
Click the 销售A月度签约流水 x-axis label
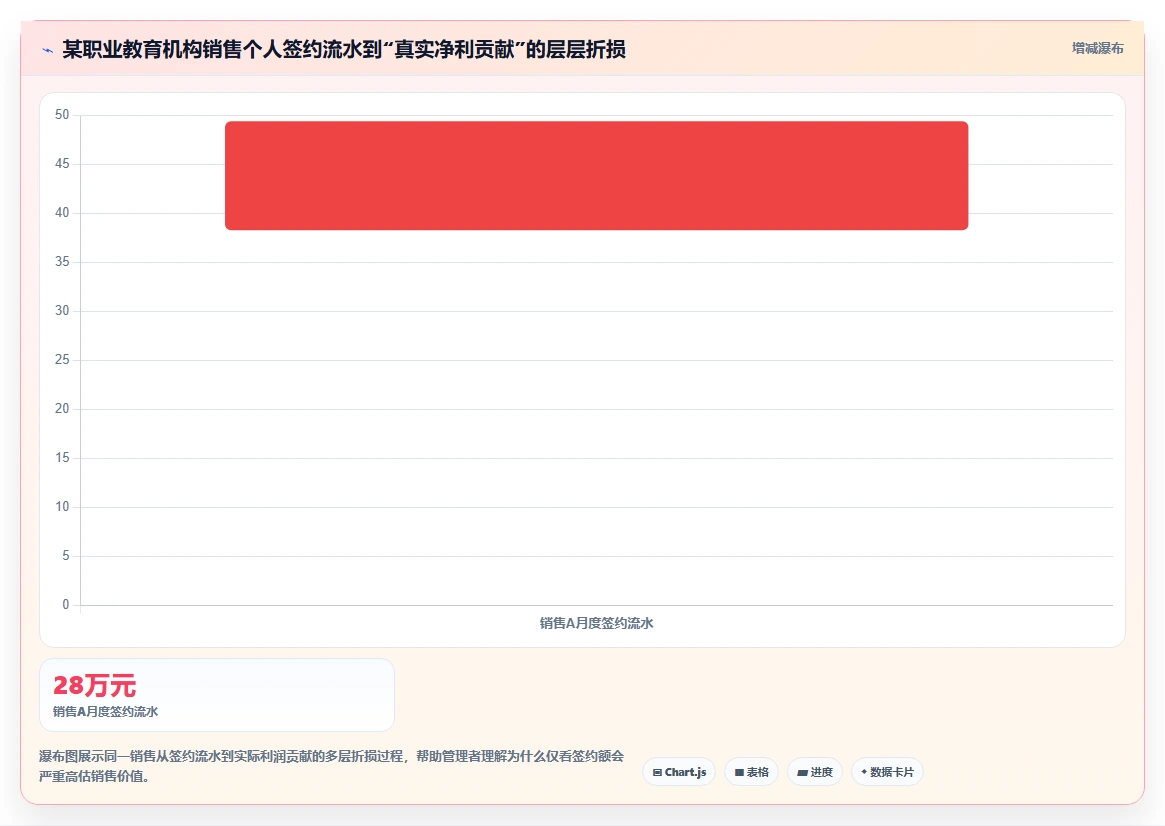597,623
